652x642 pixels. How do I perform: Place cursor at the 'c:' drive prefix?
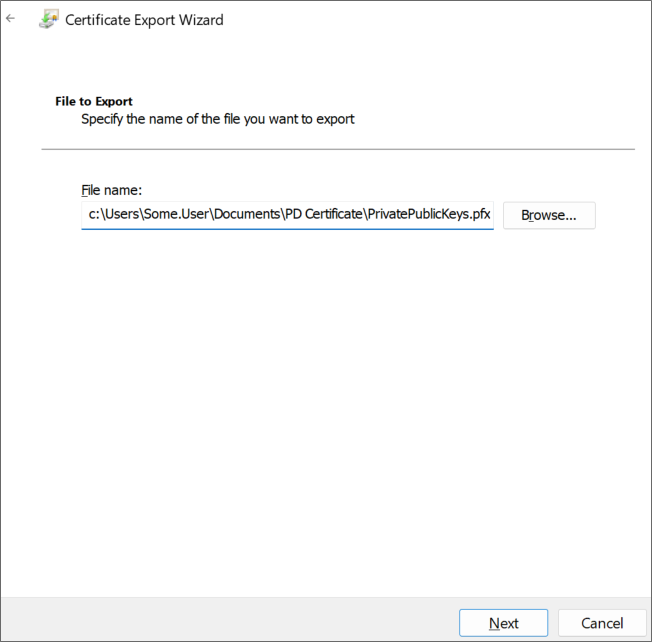pos(93,215)
